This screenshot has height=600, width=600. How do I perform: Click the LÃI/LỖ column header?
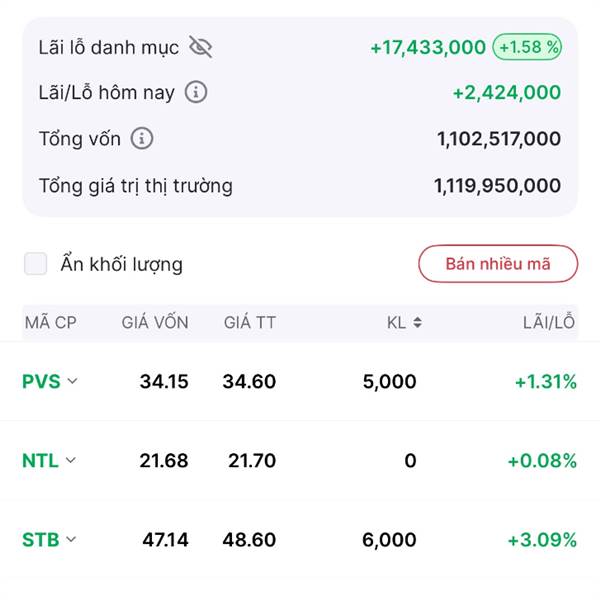coord(549,322)
